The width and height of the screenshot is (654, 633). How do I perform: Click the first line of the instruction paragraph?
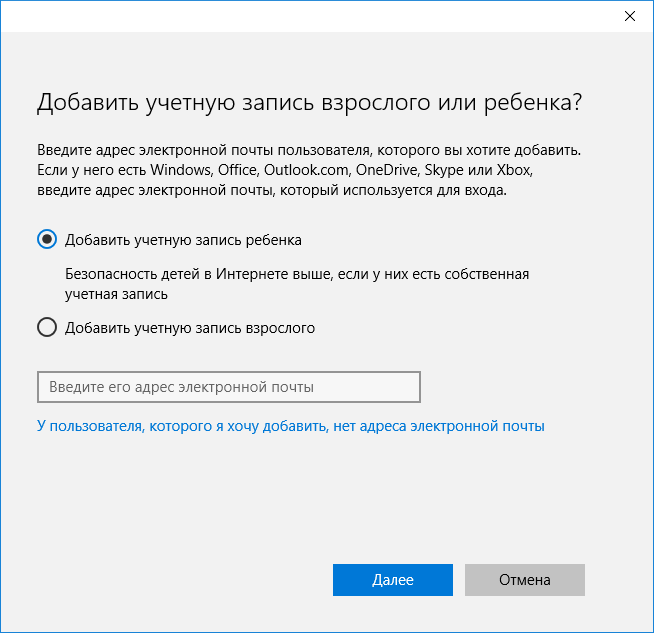point(309,149)
